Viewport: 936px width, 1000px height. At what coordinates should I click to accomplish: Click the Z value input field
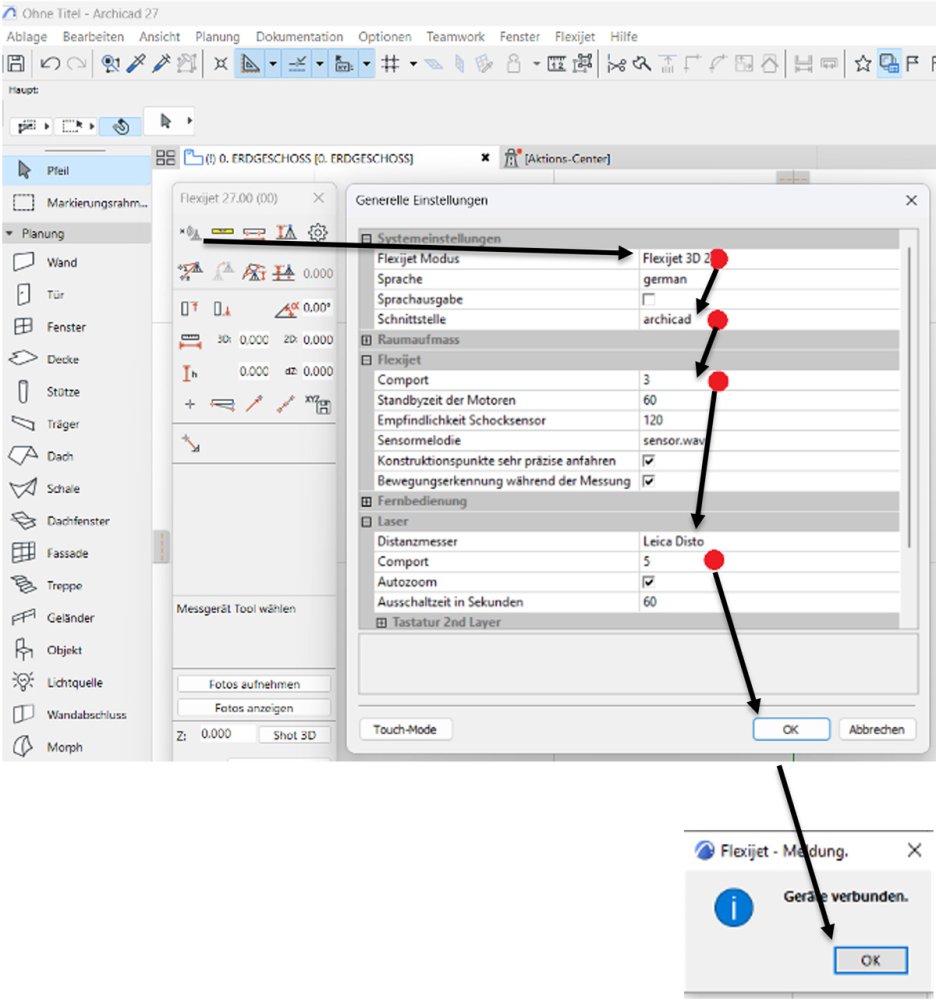[226, 734]
